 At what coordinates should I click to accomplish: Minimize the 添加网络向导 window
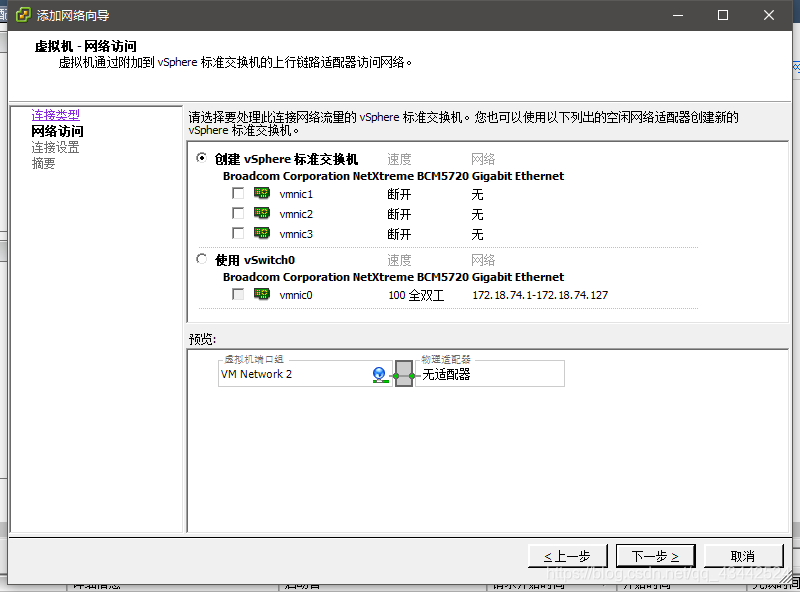coord(678,15)
